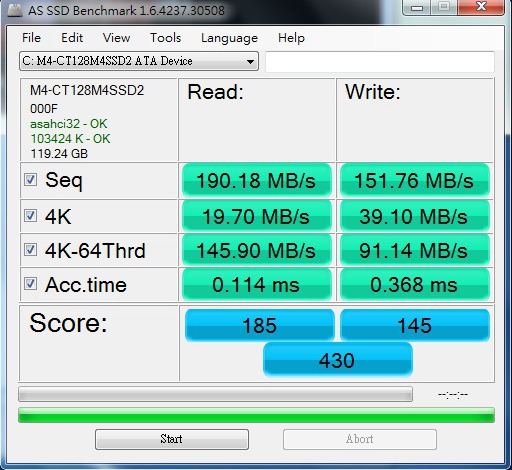This screenshot has width=512, height=470.
Task: Toggle the 4K test checkbox
Action: click(x=30, y=216)
